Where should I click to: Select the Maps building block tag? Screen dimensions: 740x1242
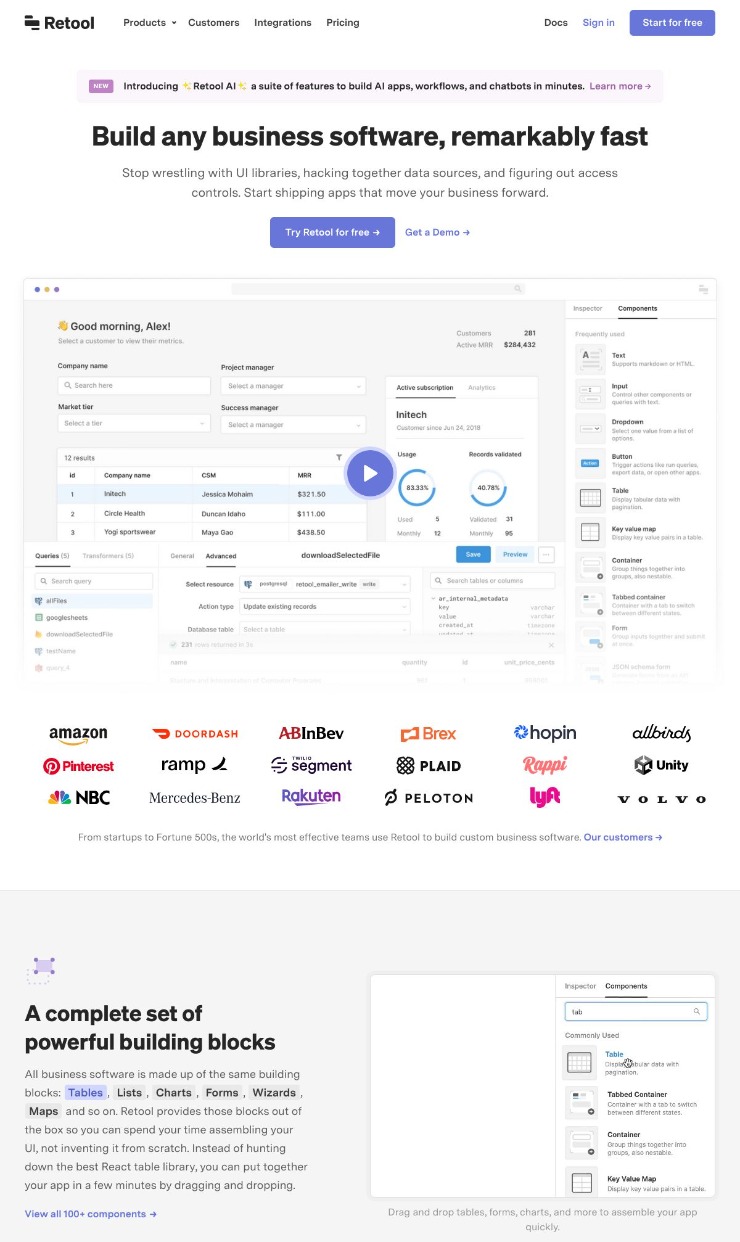click(x=43, y=1111)
